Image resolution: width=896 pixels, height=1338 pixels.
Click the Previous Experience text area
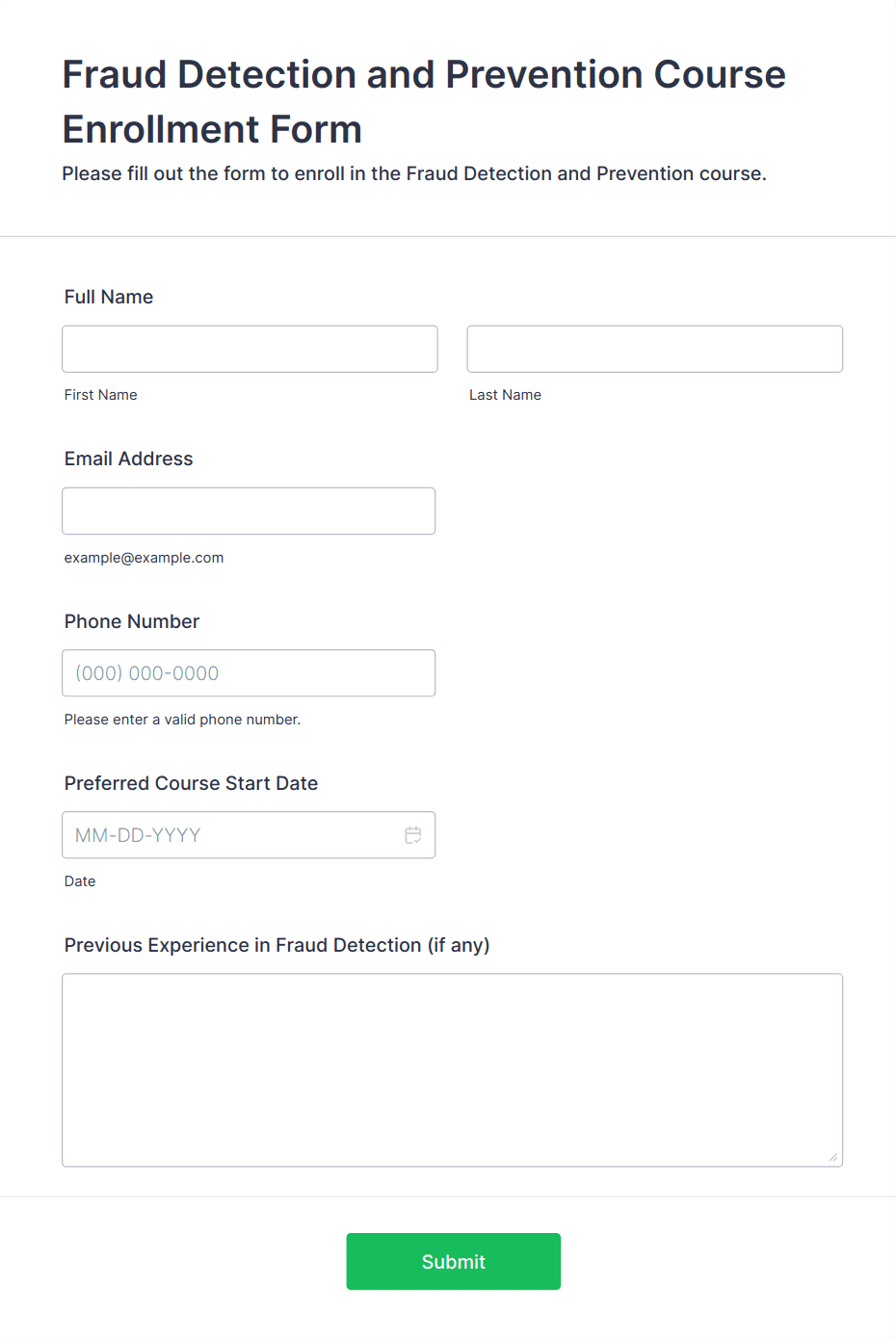453,1070
